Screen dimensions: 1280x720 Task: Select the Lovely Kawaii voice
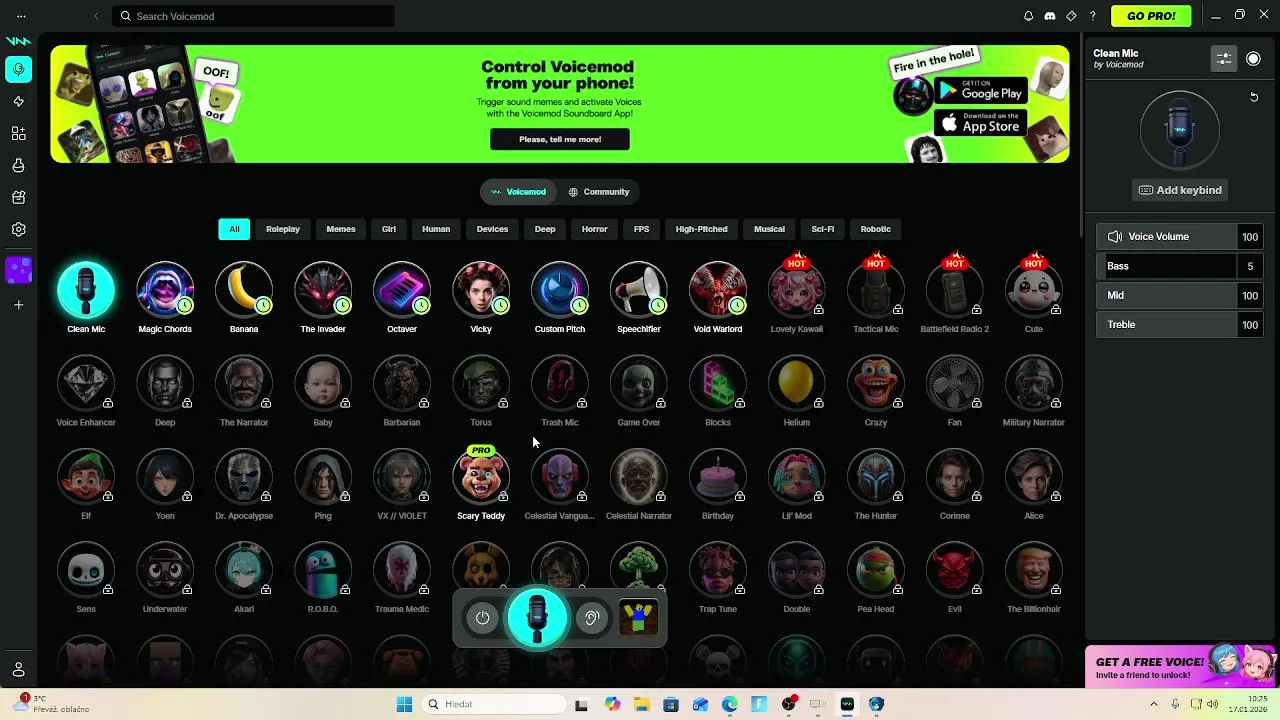[x=797, y=290]
